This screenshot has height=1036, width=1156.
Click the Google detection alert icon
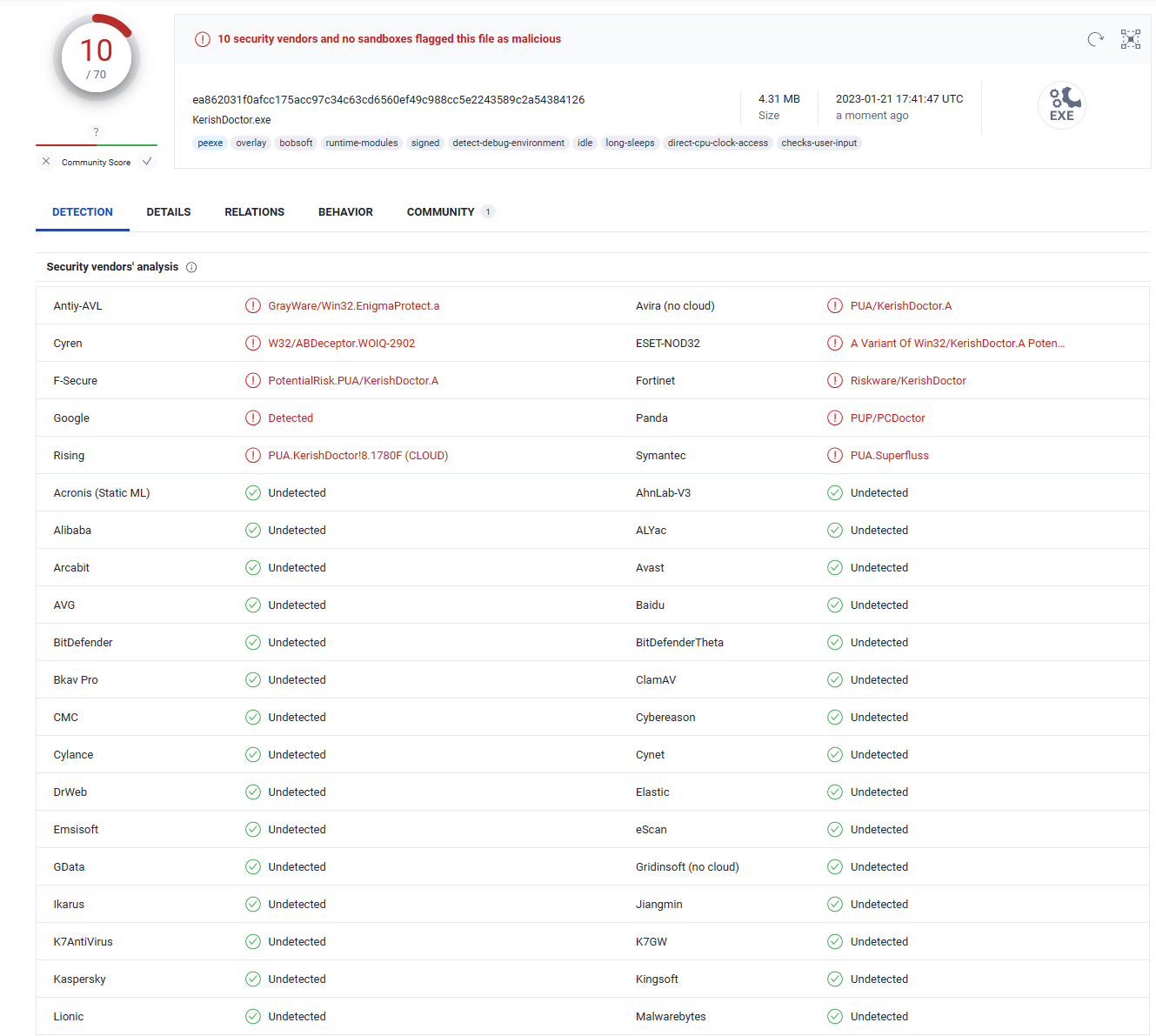(253, 418)
